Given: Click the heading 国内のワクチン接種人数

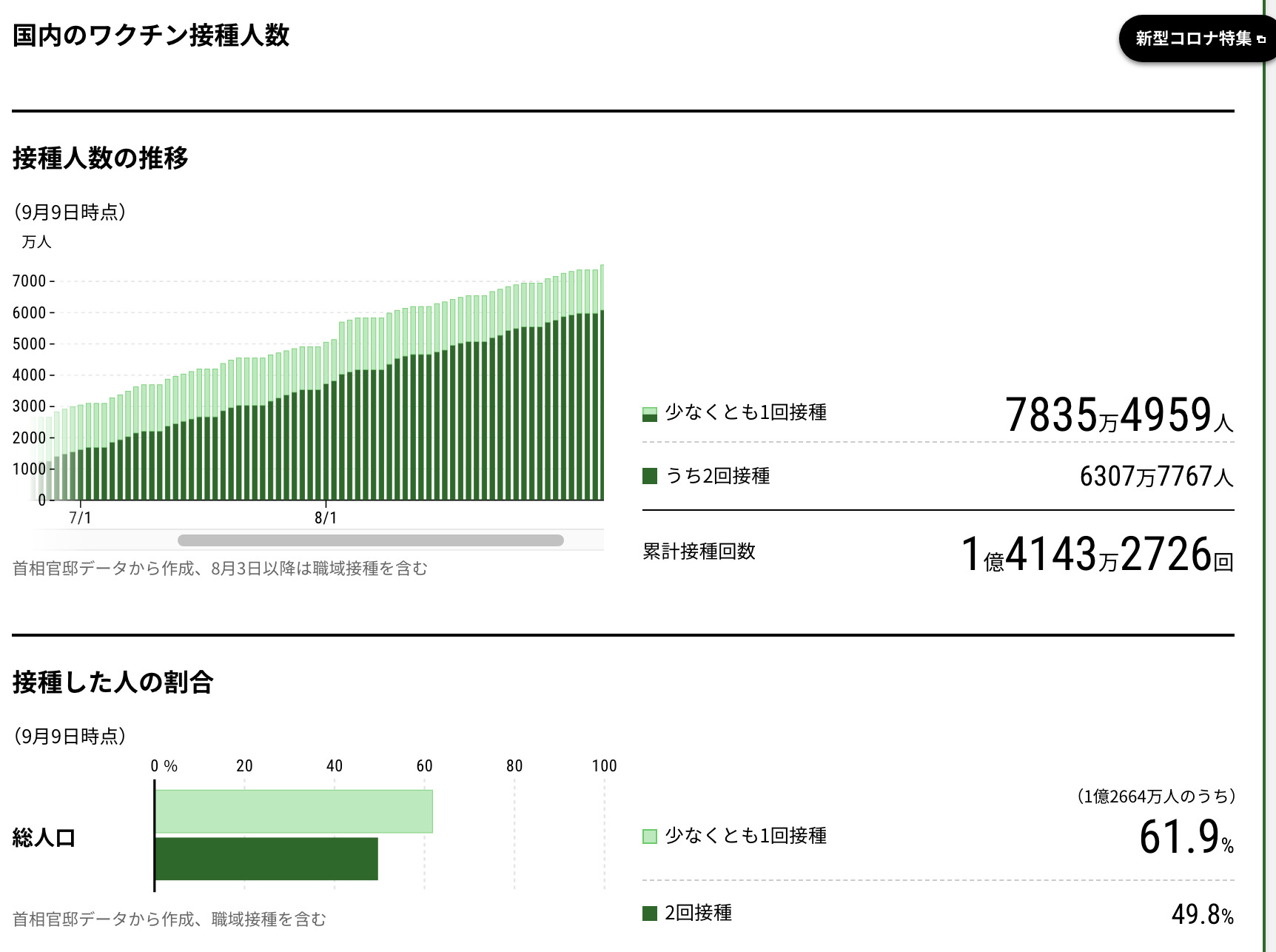Looking at the screenshot, I should (x=151, y=35).
